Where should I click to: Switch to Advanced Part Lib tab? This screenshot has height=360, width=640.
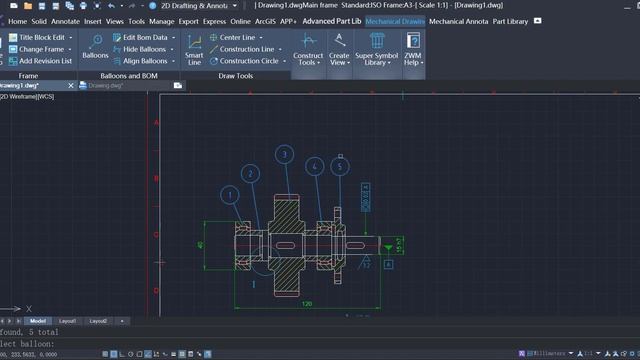[332, 21]
